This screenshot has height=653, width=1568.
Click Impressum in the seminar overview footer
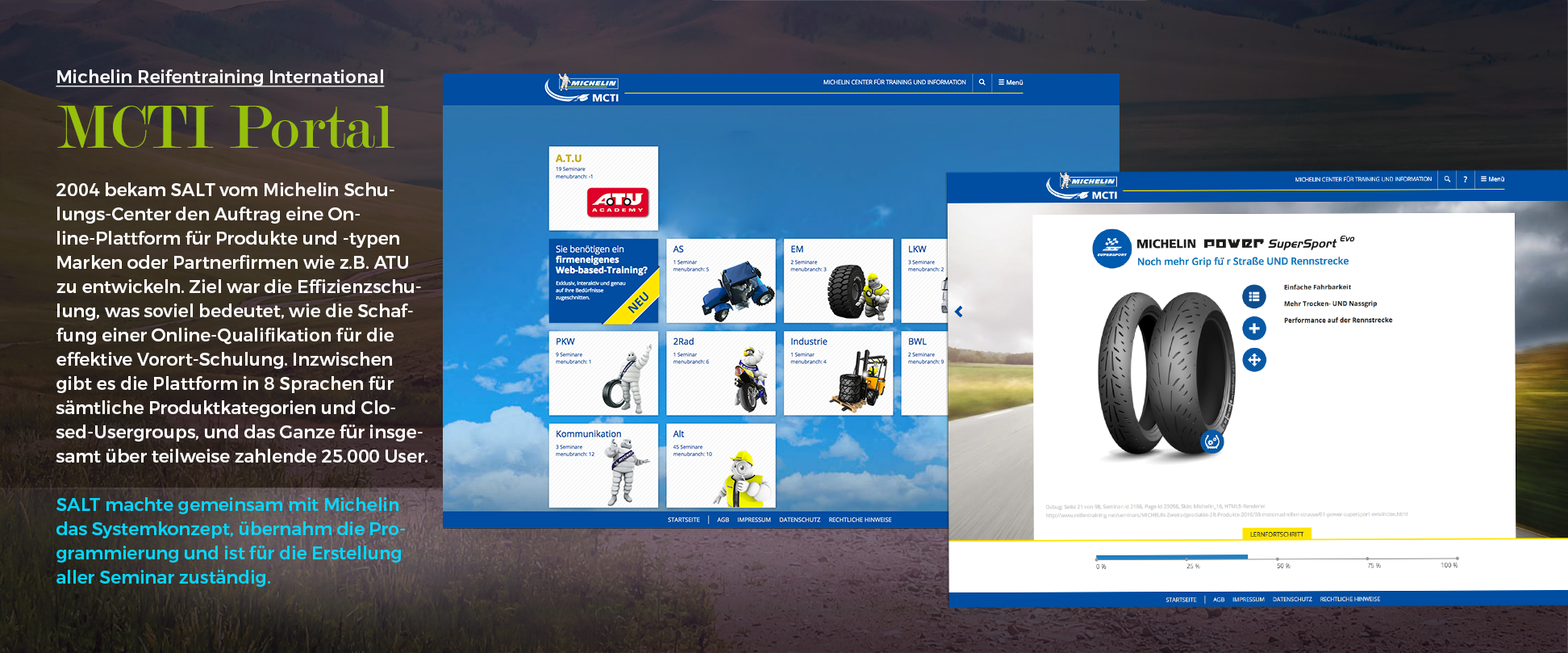click(x=753, y=520)
